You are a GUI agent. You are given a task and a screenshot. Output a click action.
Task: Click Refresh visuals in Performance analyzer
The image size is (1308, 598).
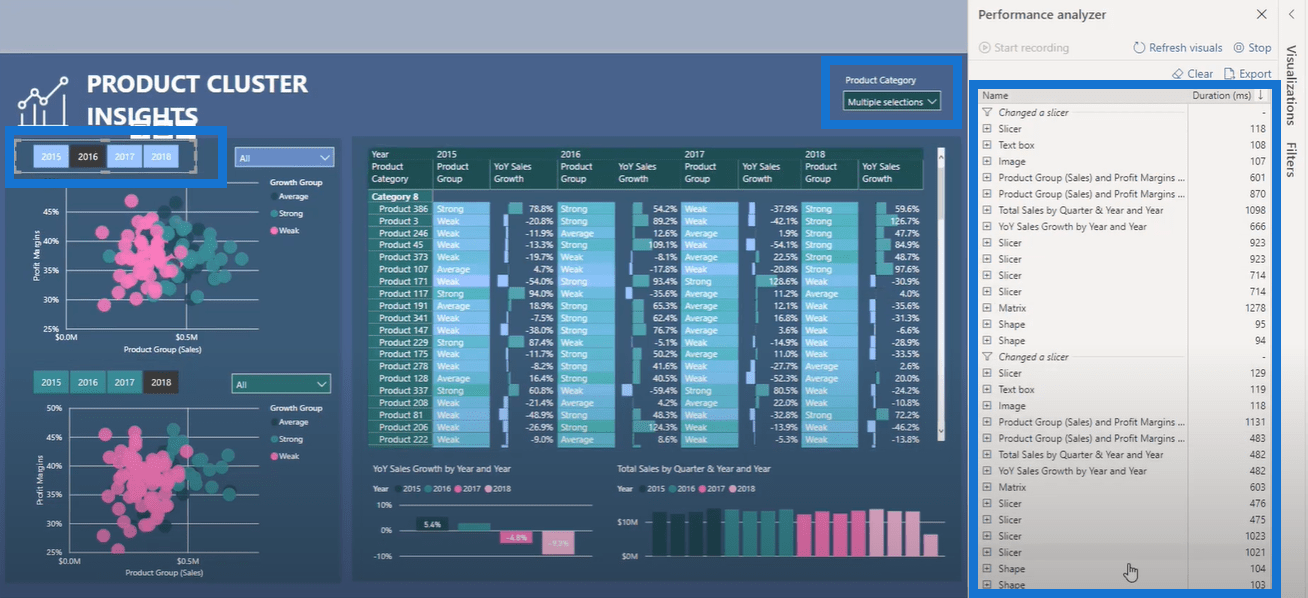coord(1178,47)
